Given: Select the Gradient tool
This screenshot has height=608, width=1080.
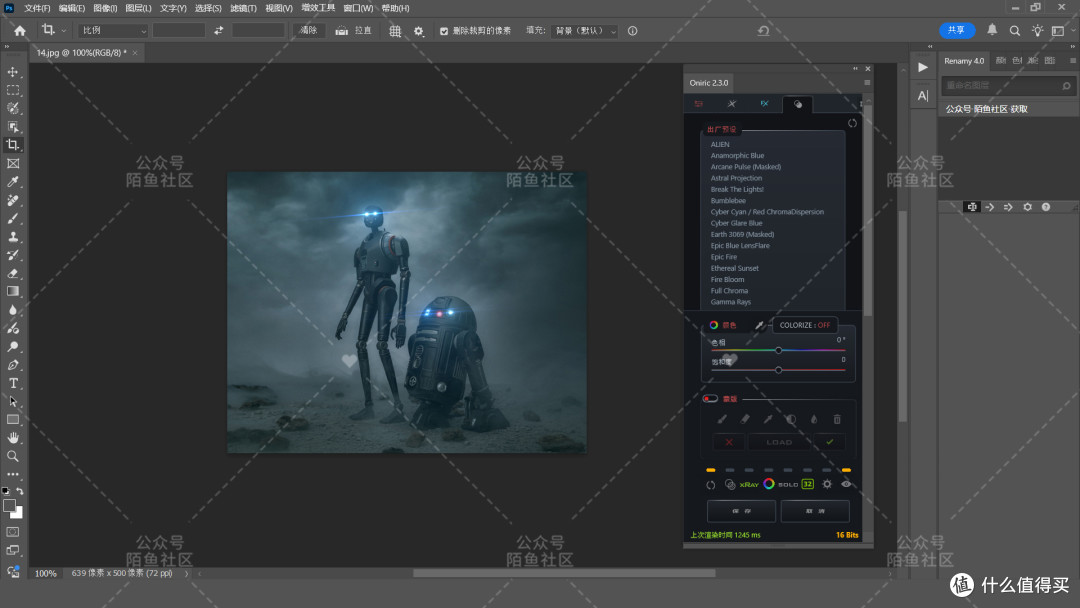Looking at the screenshot, I should [x=13, y=291].
